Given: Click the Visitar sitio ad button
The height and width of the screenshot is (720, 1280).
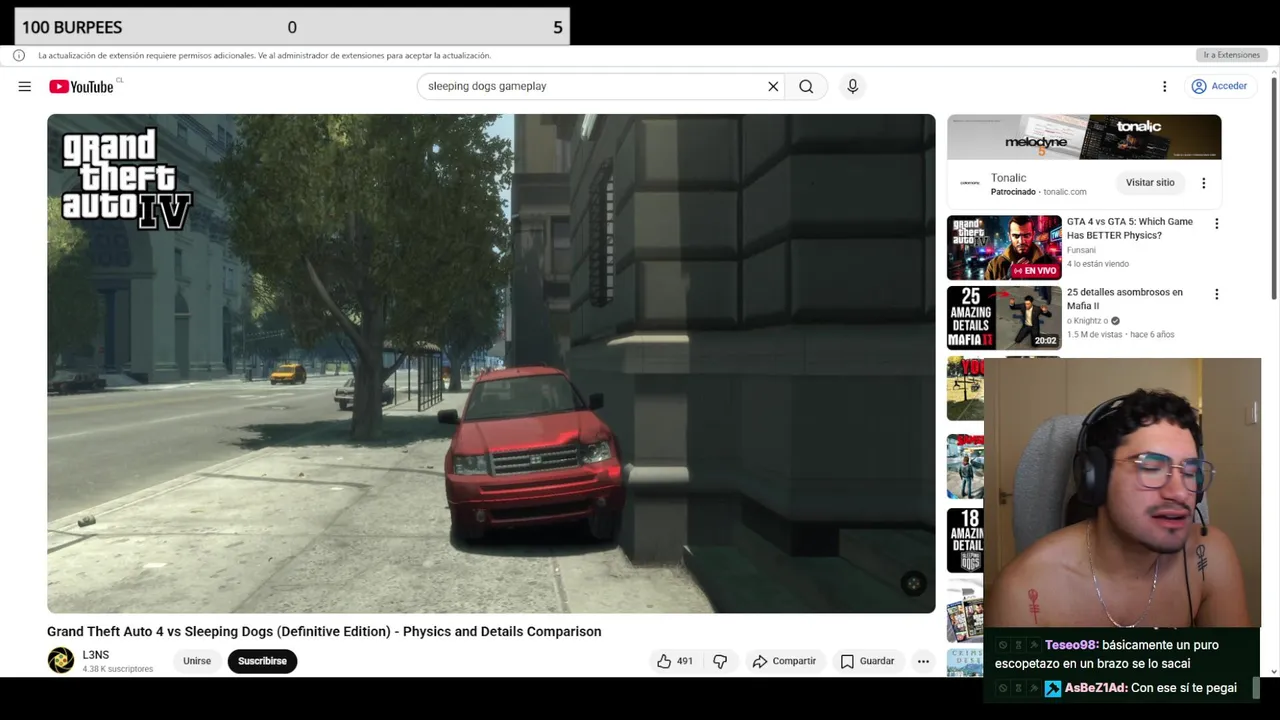Looking at the screenshot, I should tap(1150, 182).
